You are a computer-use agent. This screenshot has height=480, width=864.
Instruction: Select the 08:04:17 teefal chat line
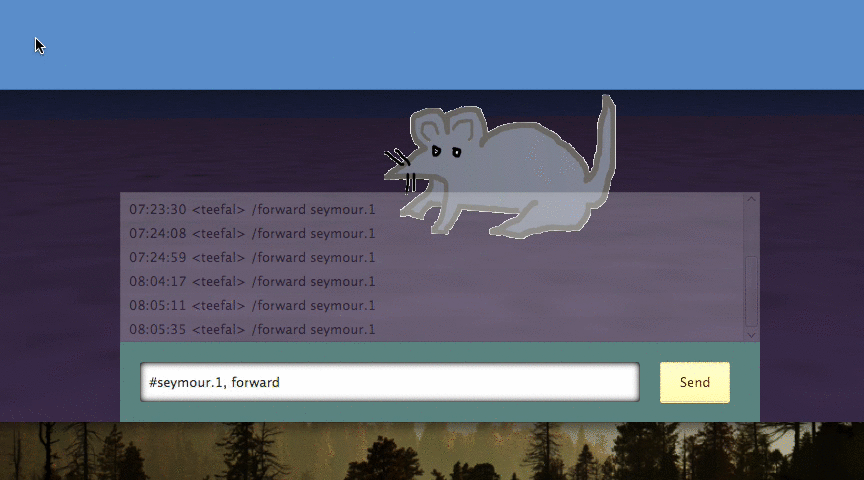pos(252,282)
